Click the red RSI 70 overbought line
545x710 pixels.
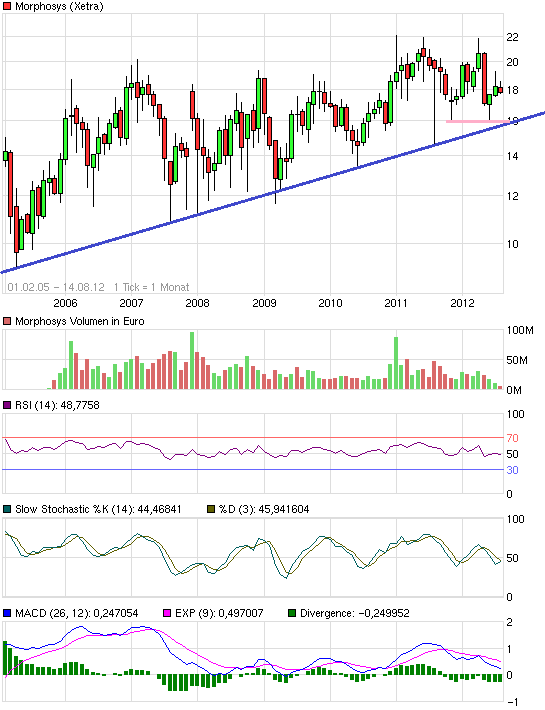click(253, 437)
